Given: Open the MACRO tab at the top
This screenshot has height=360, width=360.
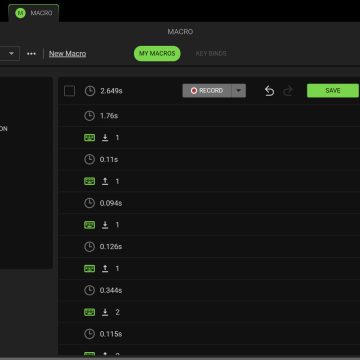Looking at the screenshot, I should pos(34,13).
